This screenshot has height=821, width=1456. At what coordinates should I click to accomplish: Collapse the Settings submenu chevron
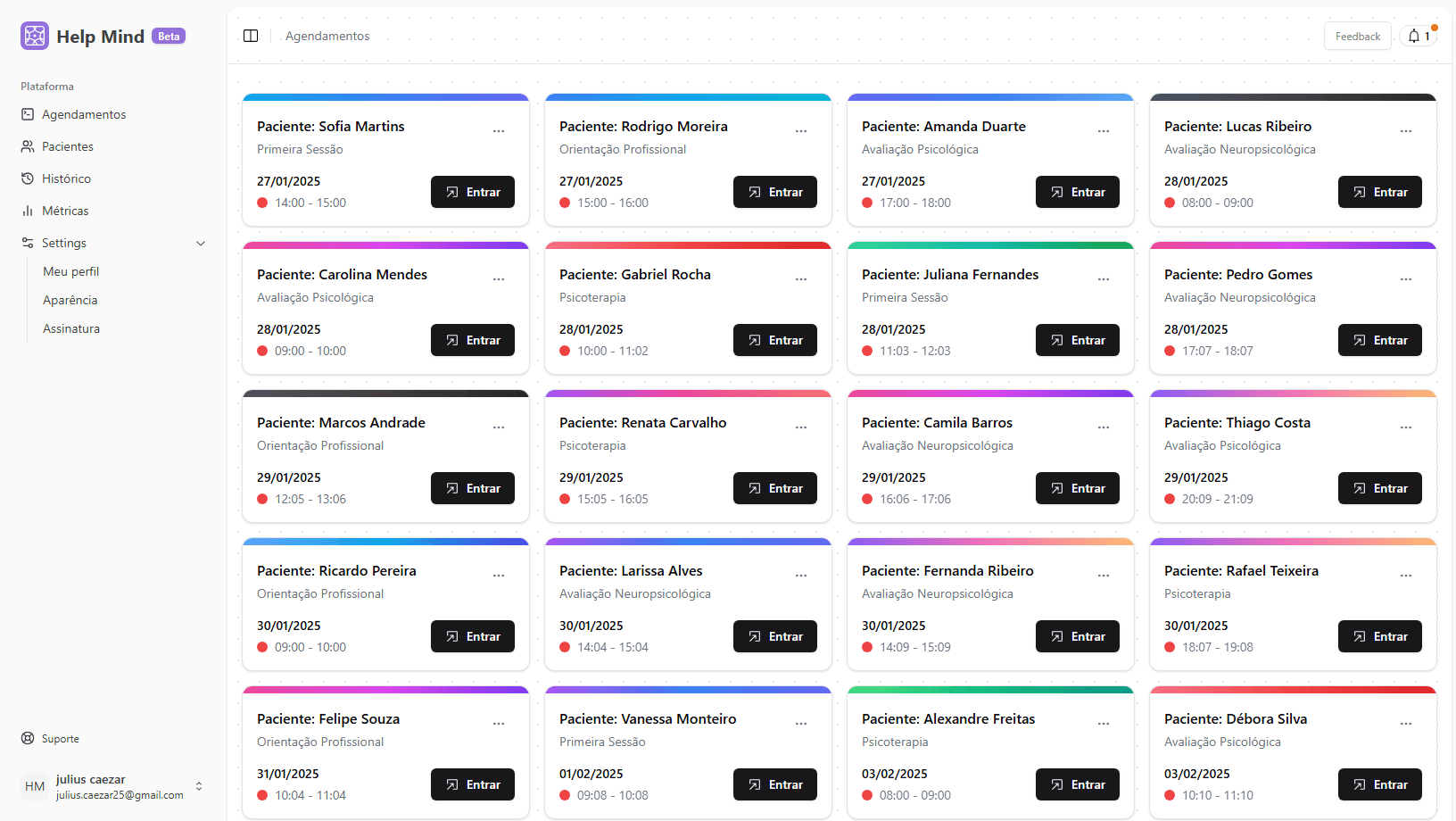(x=200, y=243)
